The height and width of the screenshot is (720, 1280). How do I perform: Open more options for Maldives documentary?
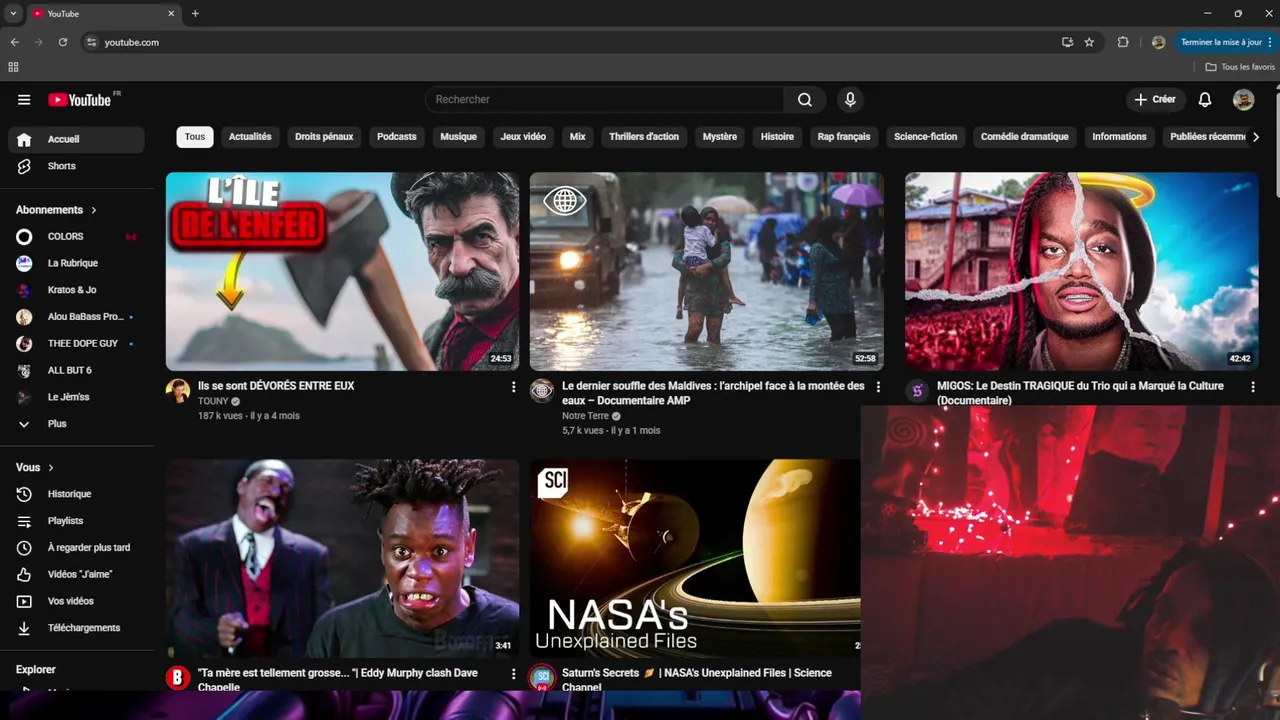pyautogui.click(x=878, y=387)
